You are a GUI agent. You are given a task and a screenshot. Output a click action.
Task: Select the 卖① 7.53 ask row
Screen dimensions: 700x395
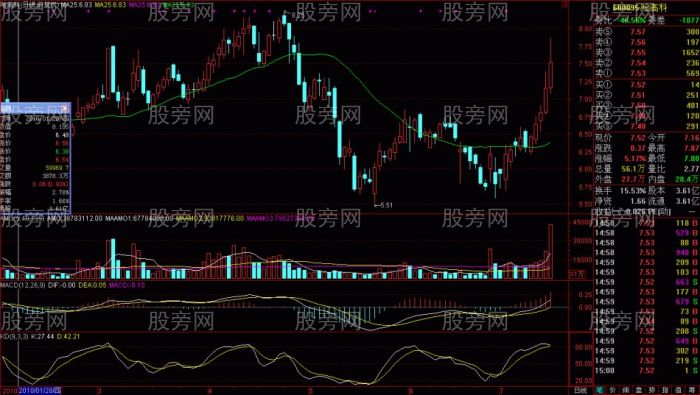tap(647, 73)
